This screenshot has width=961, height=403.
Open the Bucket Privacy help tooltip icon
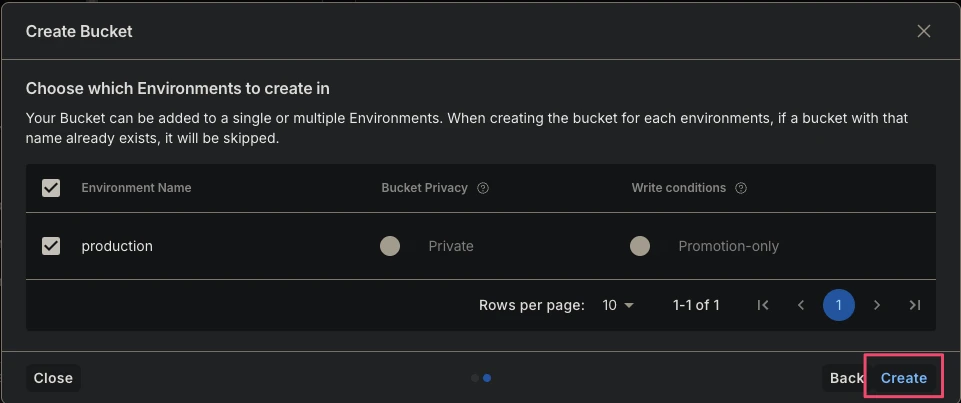click(483, 188)
